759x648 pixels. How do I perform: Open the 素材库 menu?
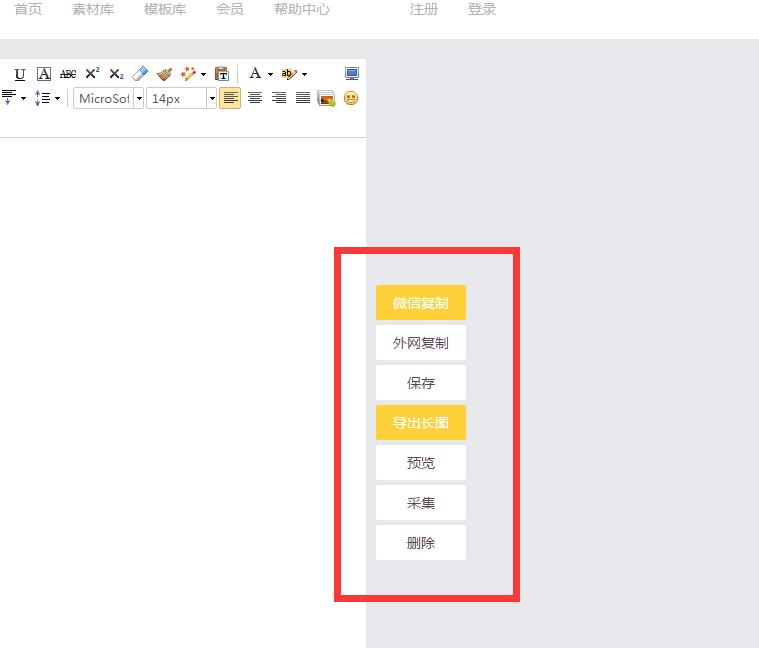[93, 9]
